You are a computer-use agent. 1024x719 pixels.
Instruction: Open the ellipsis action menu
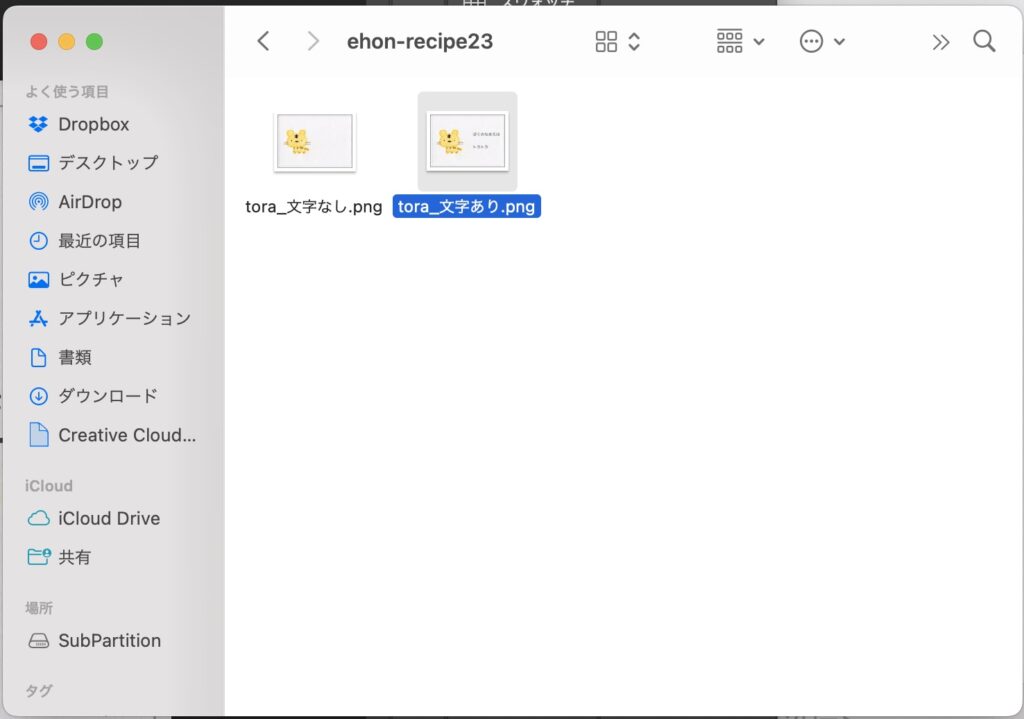(x=822, y=41)
